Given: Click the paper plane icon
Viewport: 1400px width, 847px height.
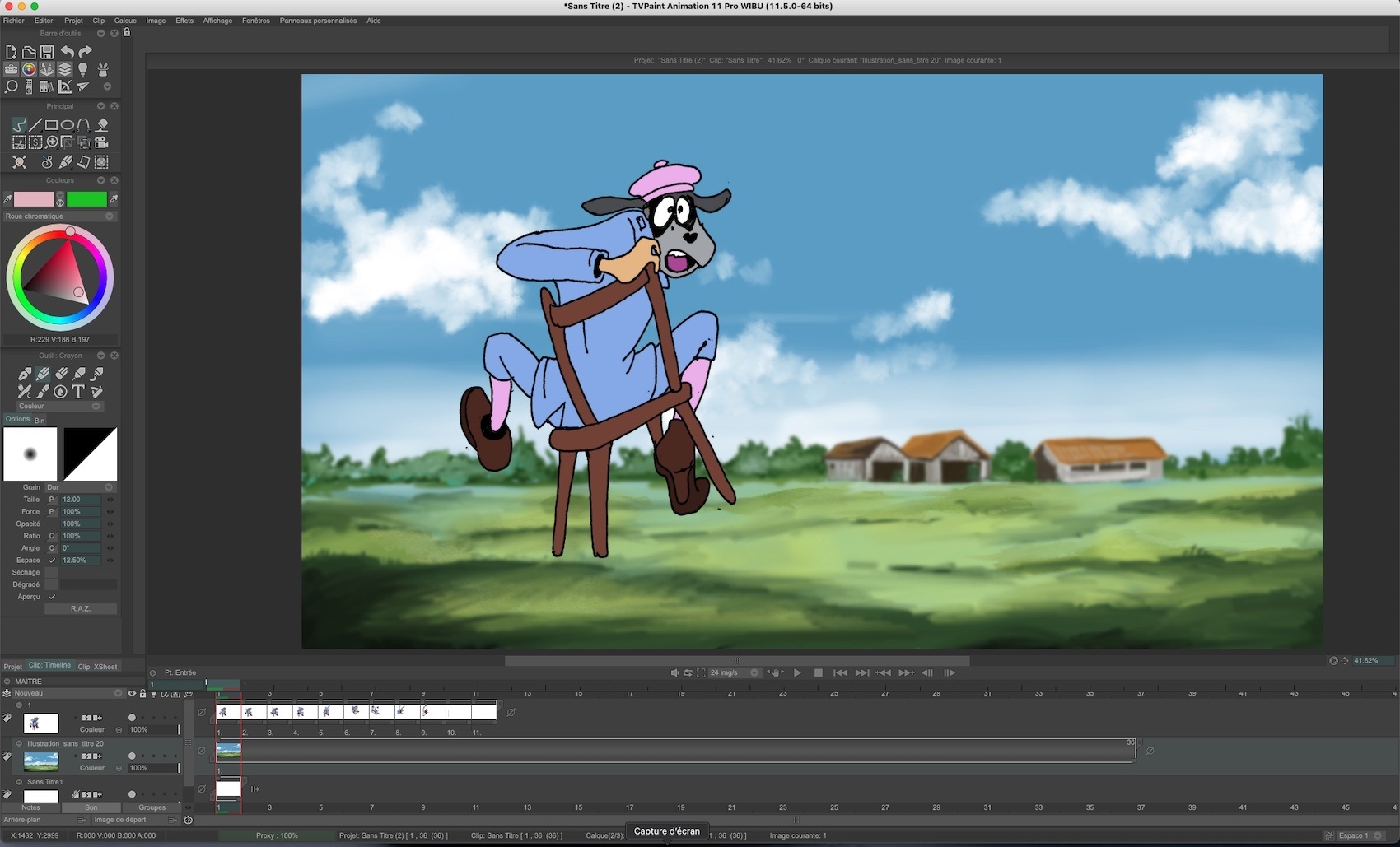Looking at the screenshot, I should click(83, 86).
